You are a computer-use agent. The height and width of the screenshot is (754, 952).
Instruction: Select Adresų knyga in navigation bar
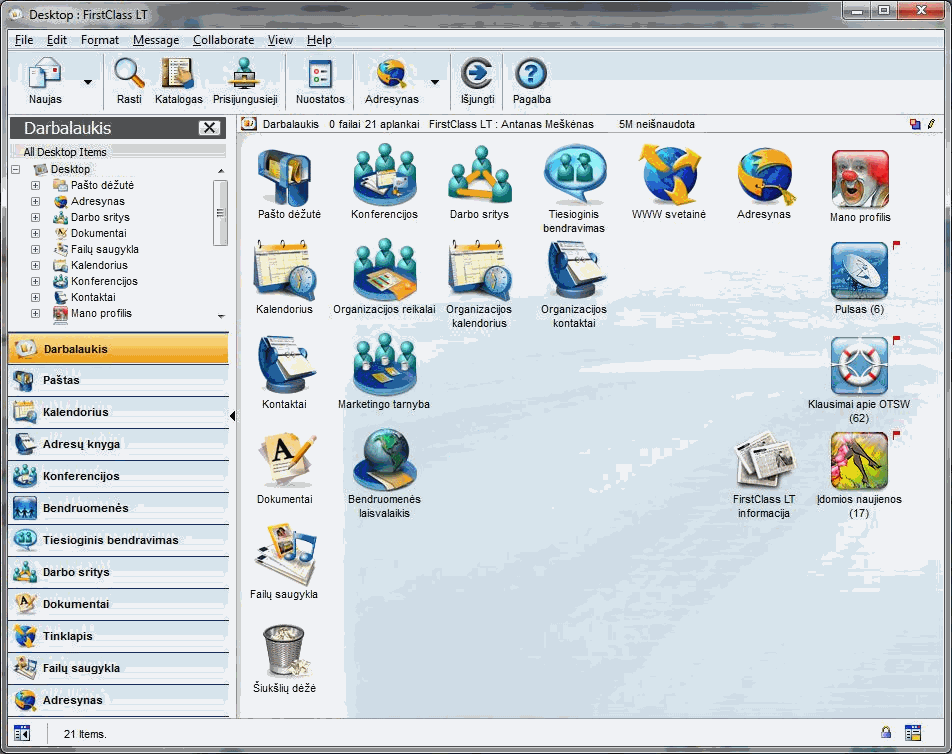coord(118,444)
